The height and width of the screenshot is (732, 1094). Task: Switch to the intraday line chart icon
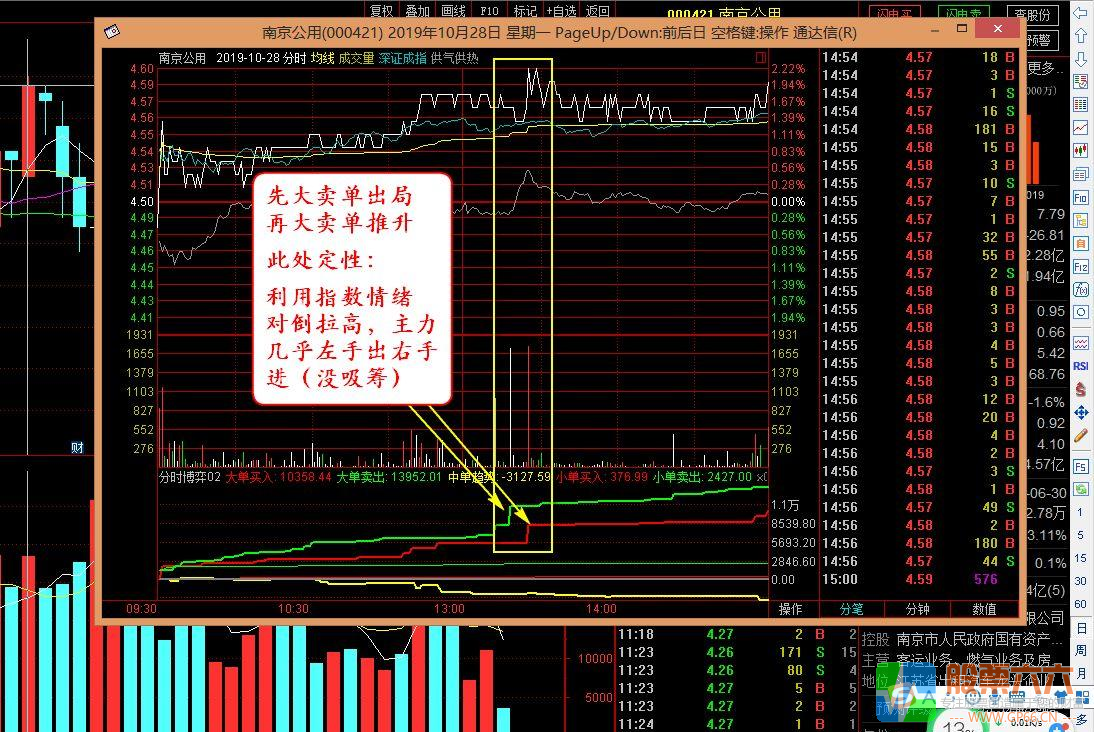click(x=1081, y=128)
